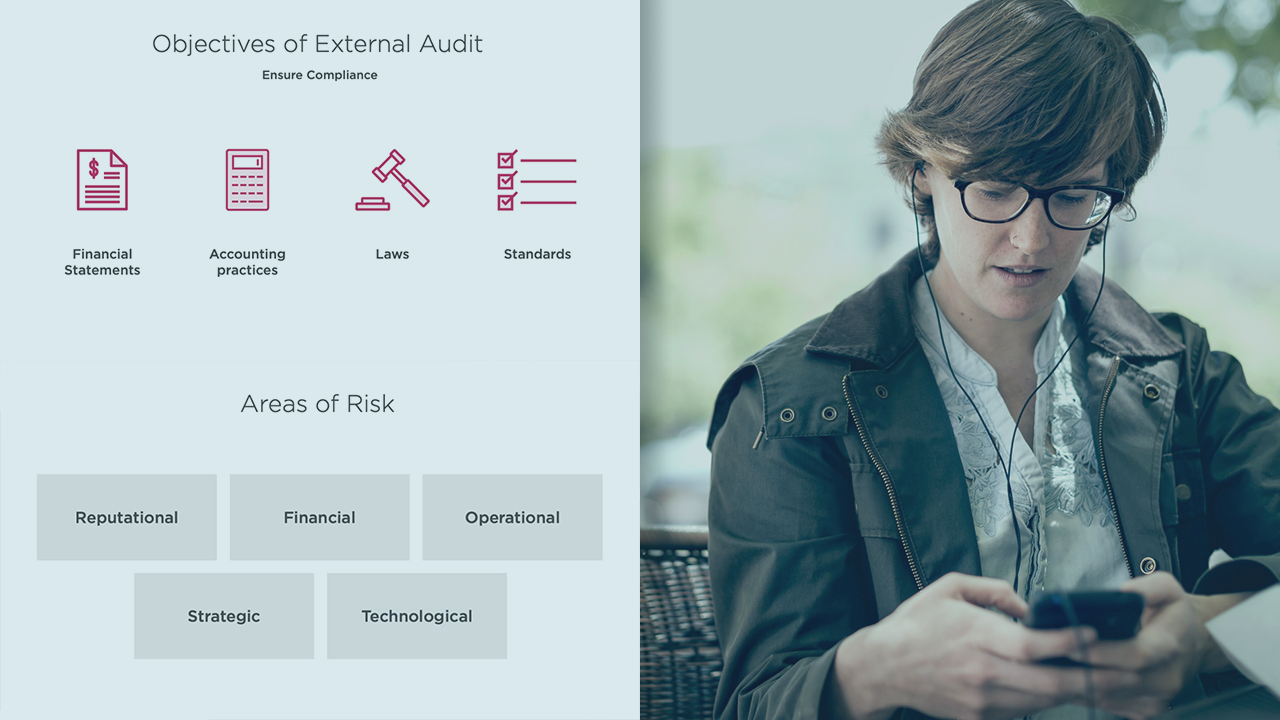Image resolution: width=1280 pixels, height=720 pixels.
Task: Select the Standards checklist icon
Action: pyautogui.click(x=537, y=181)
